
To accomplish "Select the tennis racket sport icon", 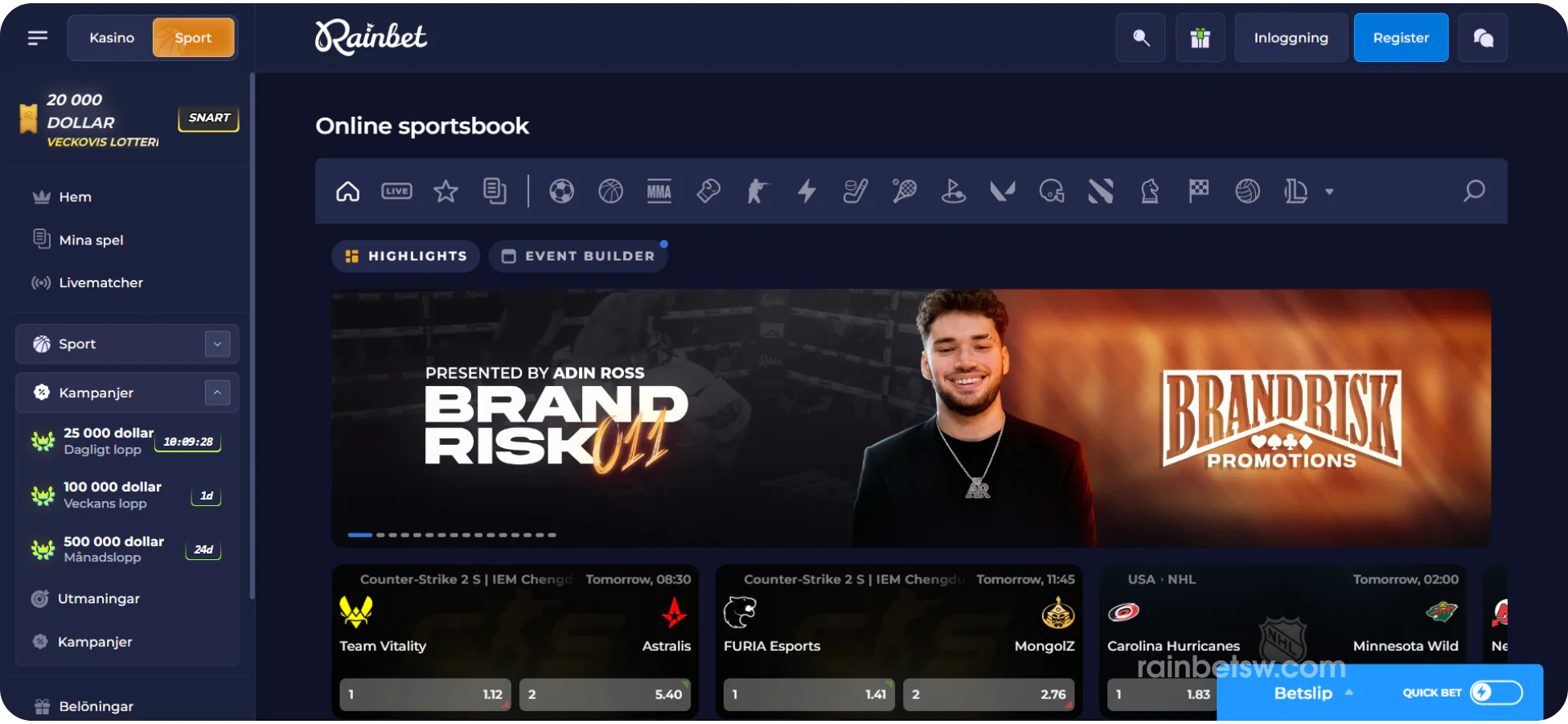I will pos(905,191).
